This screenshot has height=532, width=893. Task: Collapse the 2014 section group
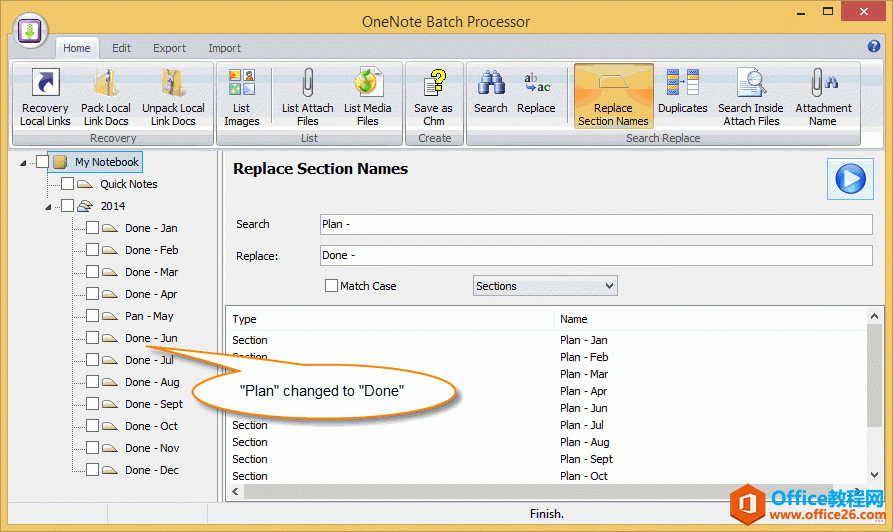[x=49, y=207]
